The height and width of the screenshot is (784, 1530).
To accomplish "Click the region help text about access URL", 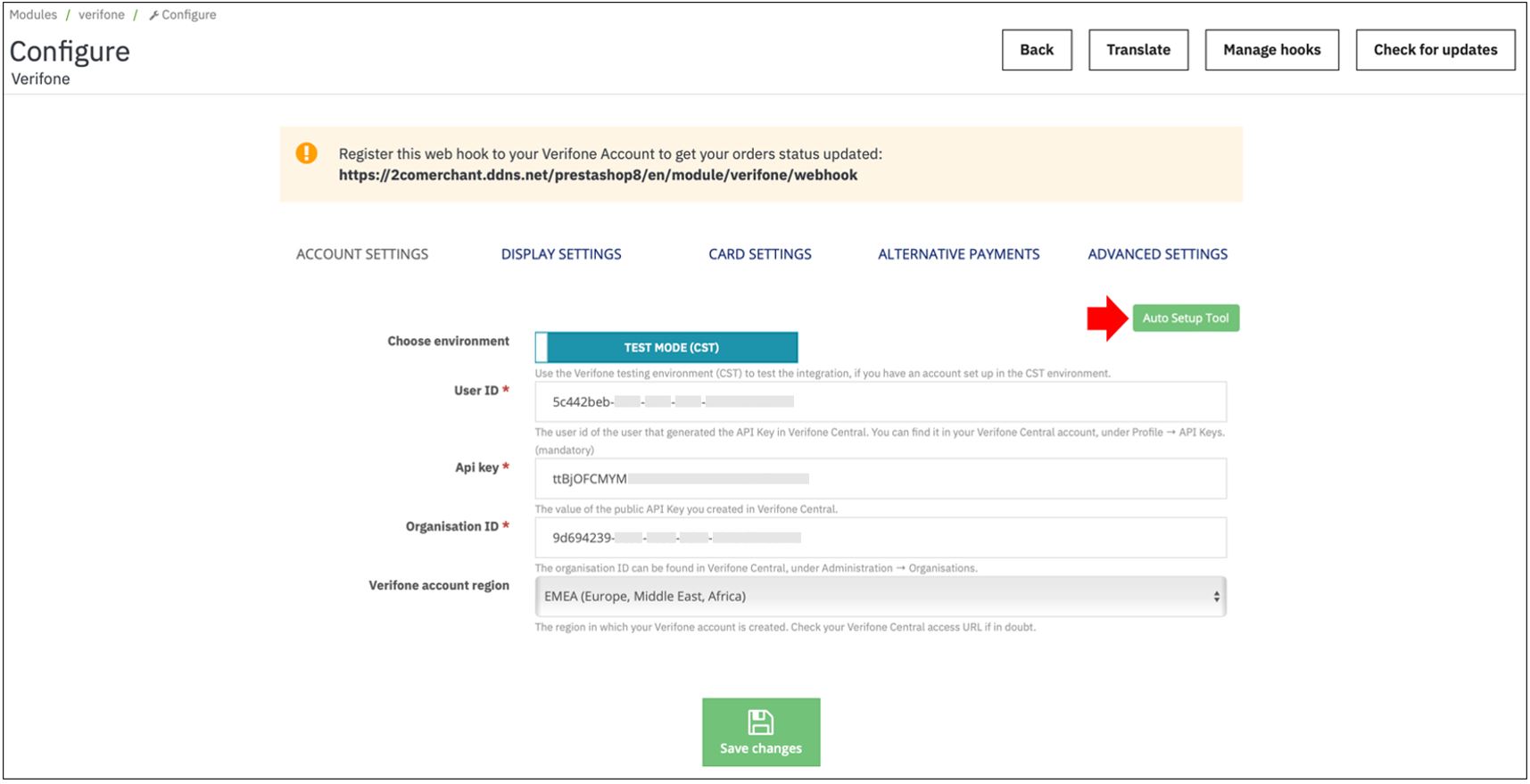I will pos(785,628).
